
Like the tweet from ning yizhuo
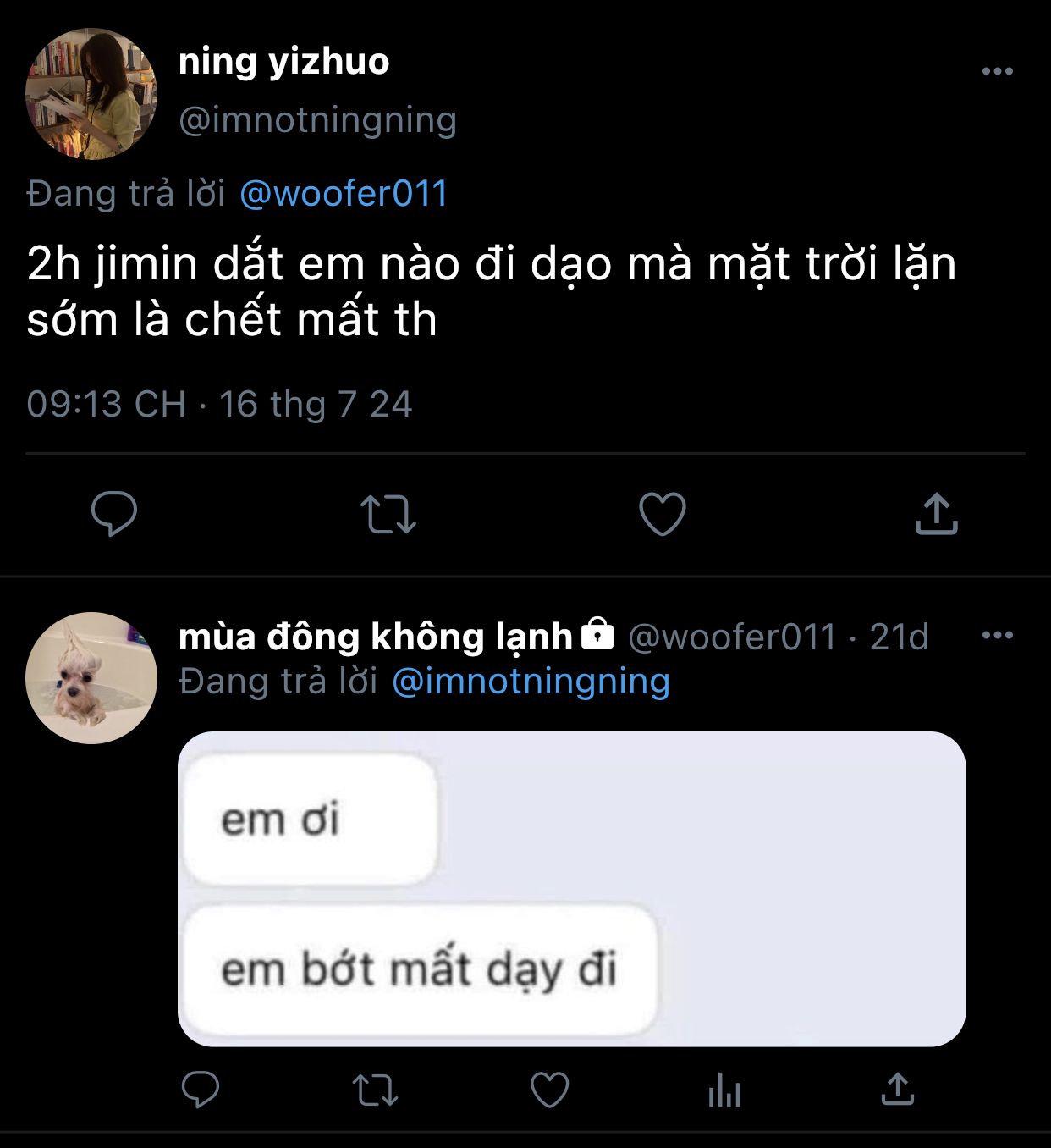(x=662, y=514)
